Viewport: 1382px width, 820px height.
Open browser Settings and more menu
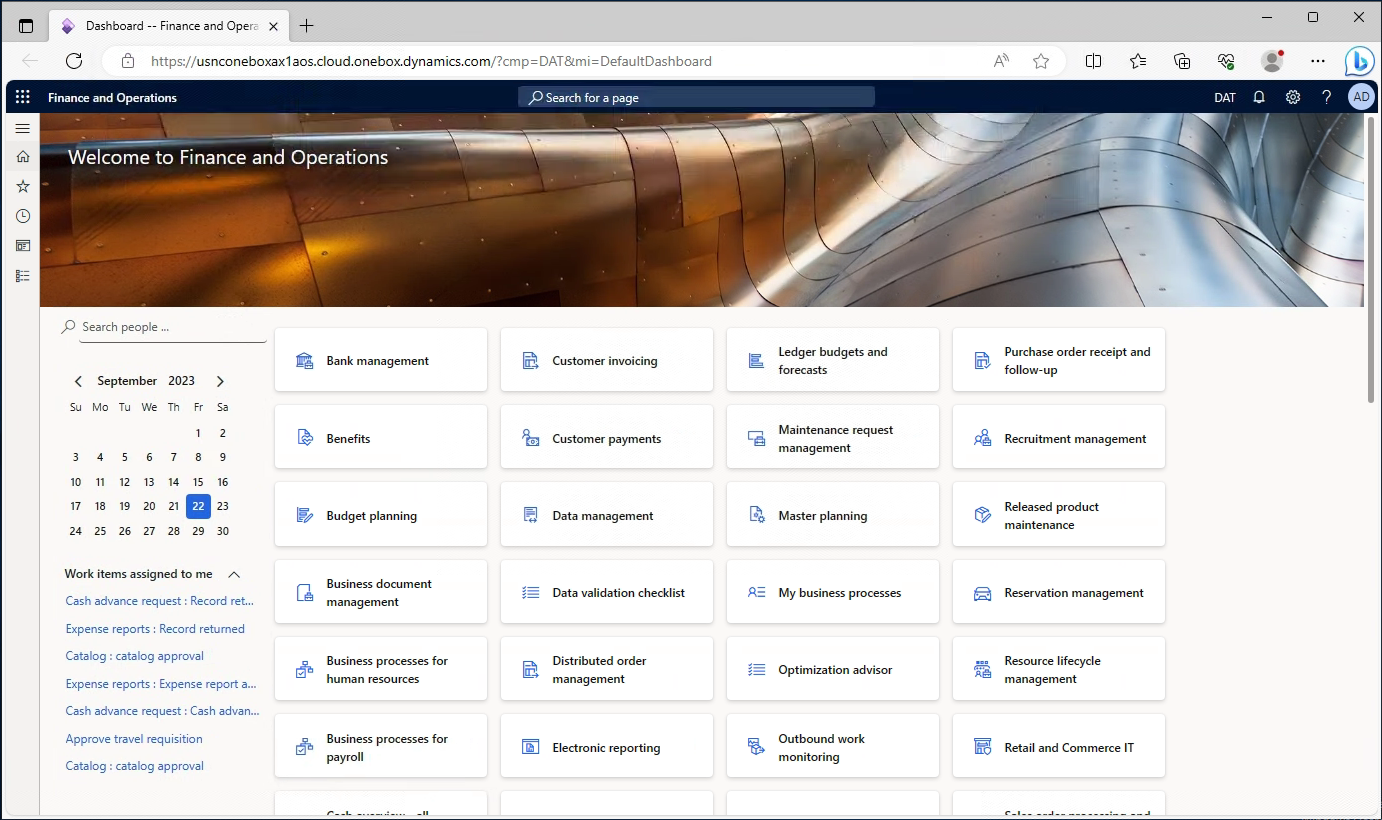pyautogui.click(x=1318, y=61)
